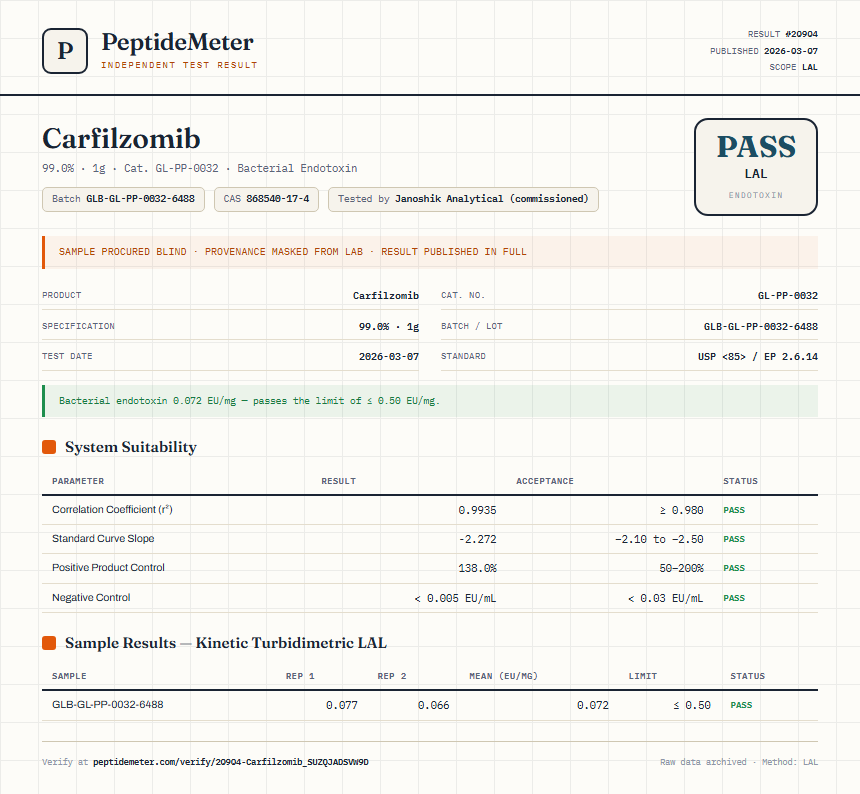Select mean value 0.072 in results table
The width and height of the screenshot is (860, 794).
tap(592, 705)
